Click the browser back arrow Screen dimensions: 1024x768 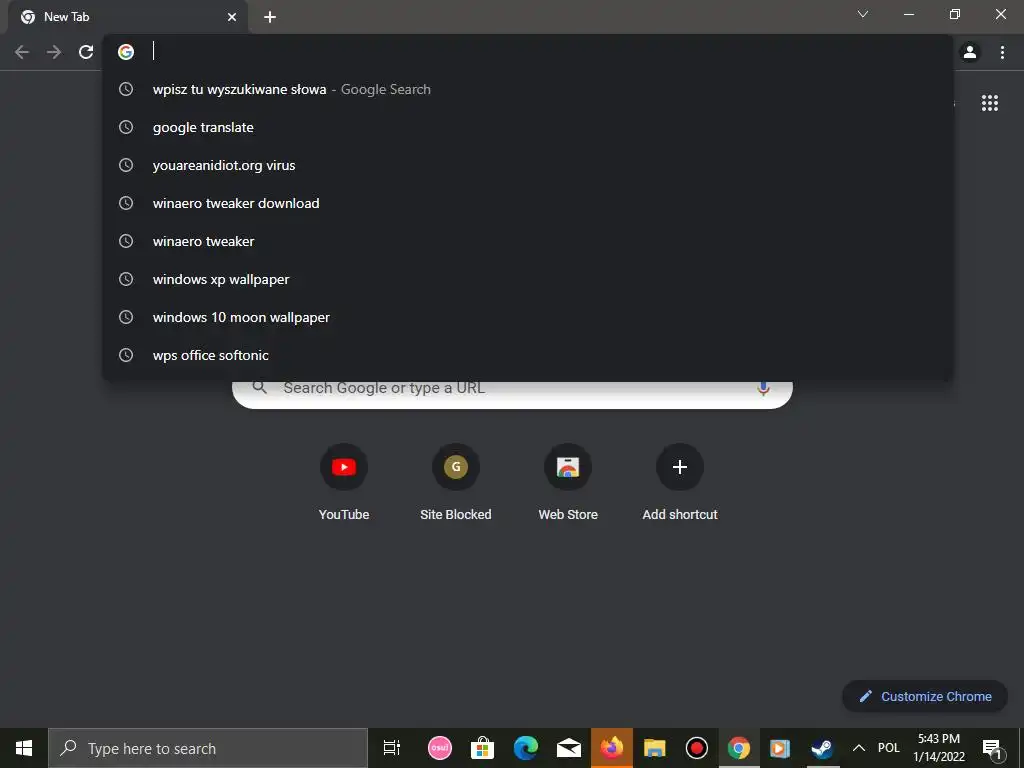[x=22, y=52]
